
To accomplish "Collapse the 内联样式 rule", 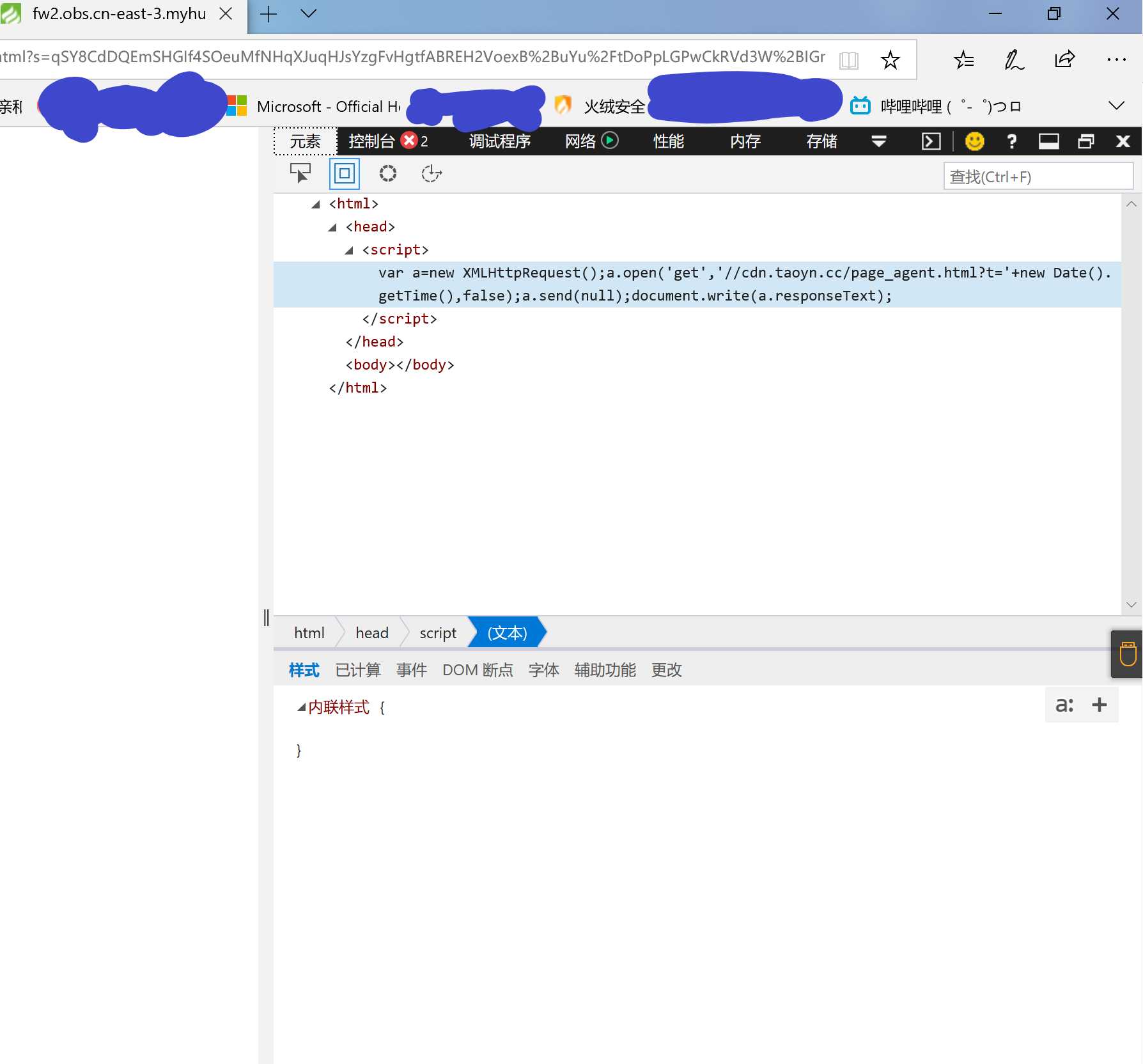I will coord(301,708).
